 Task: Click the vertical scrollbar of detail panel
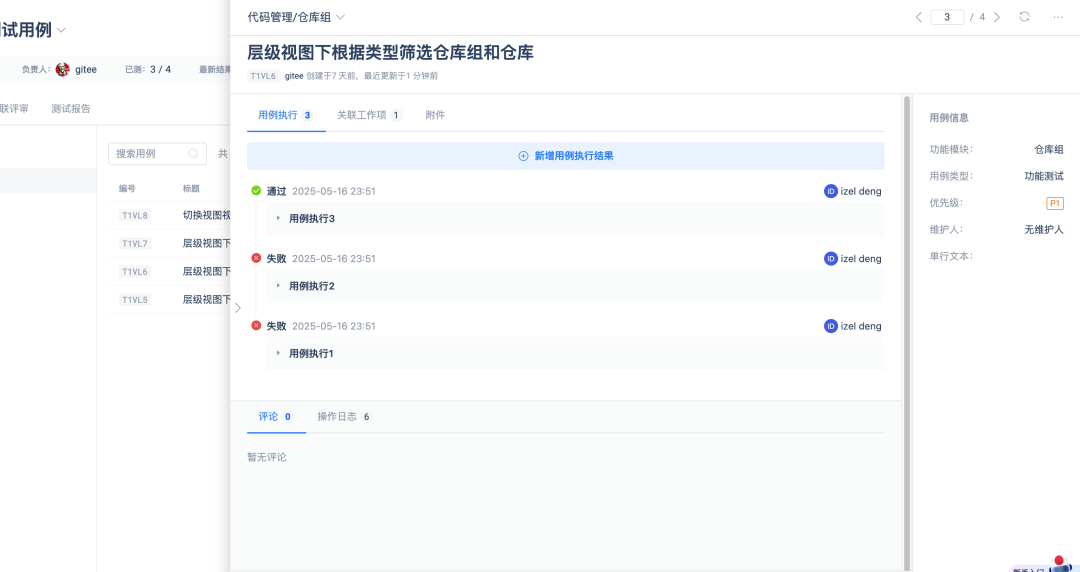907,300
